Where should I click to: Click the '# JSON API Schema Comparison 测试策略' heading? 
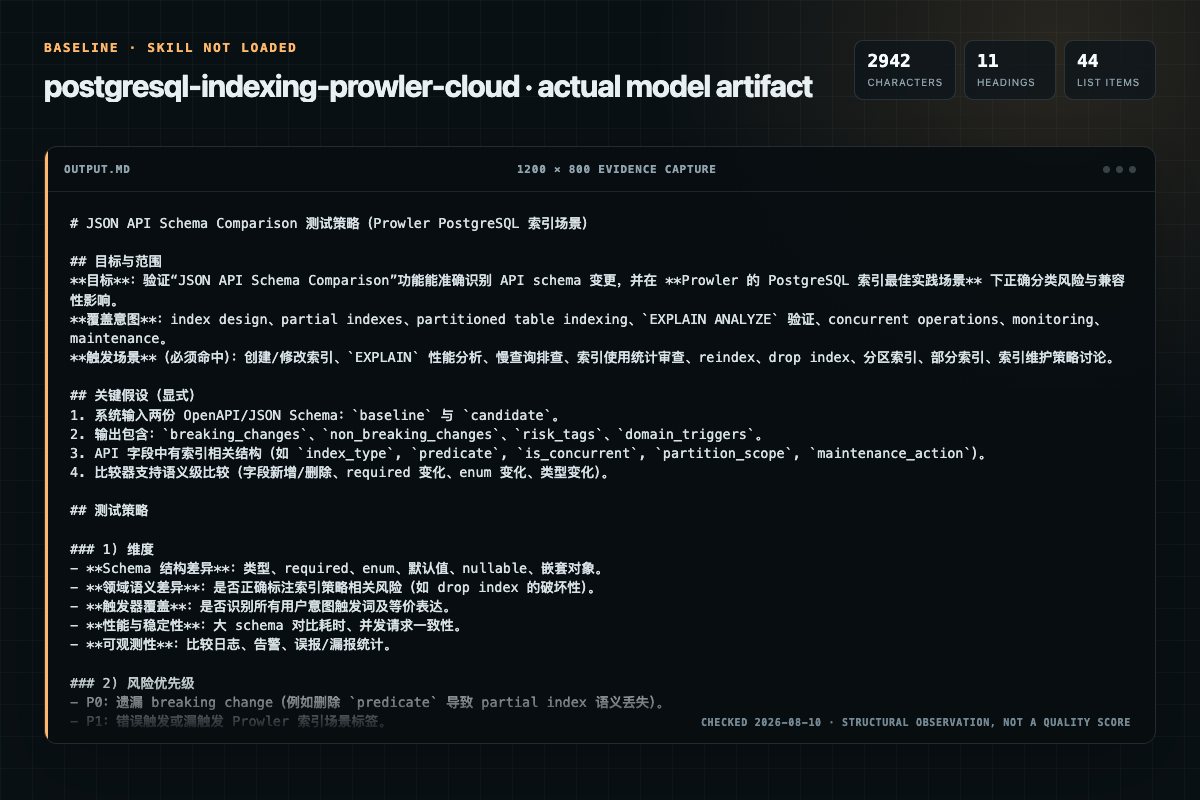coord(329,223)
